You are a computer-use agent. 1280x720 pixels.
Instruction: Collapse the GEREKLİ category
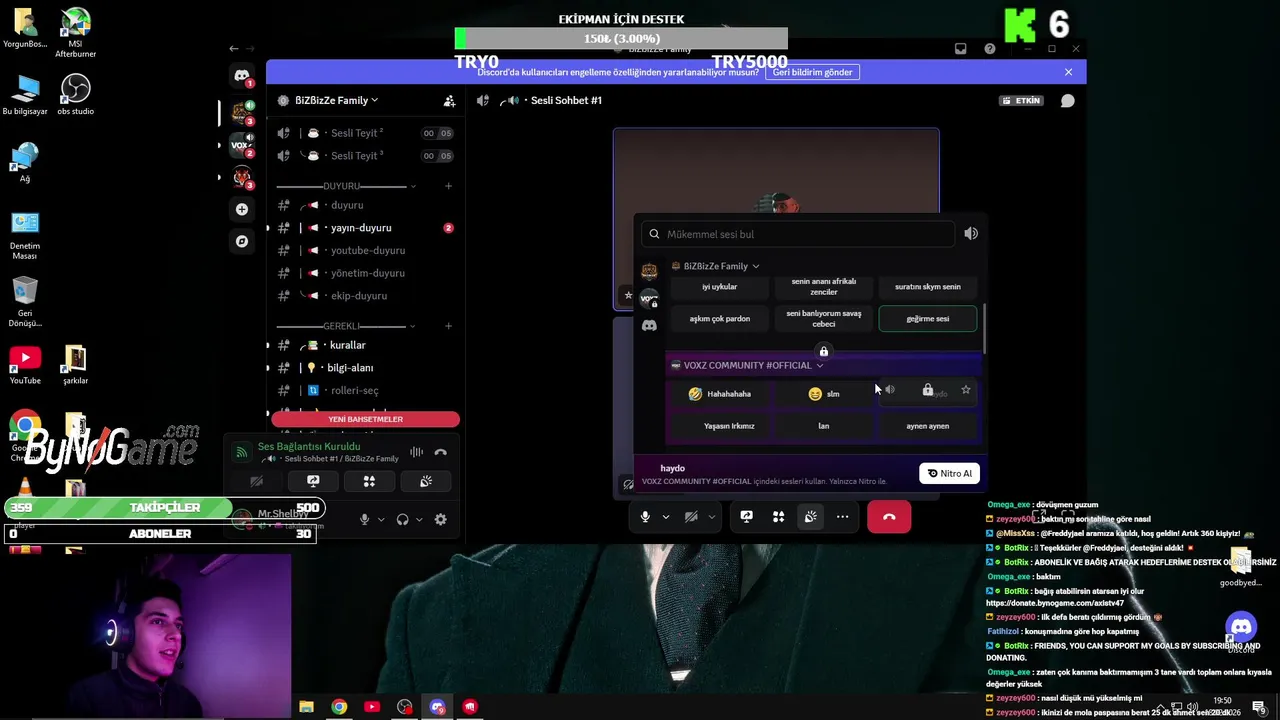point(413,326)
